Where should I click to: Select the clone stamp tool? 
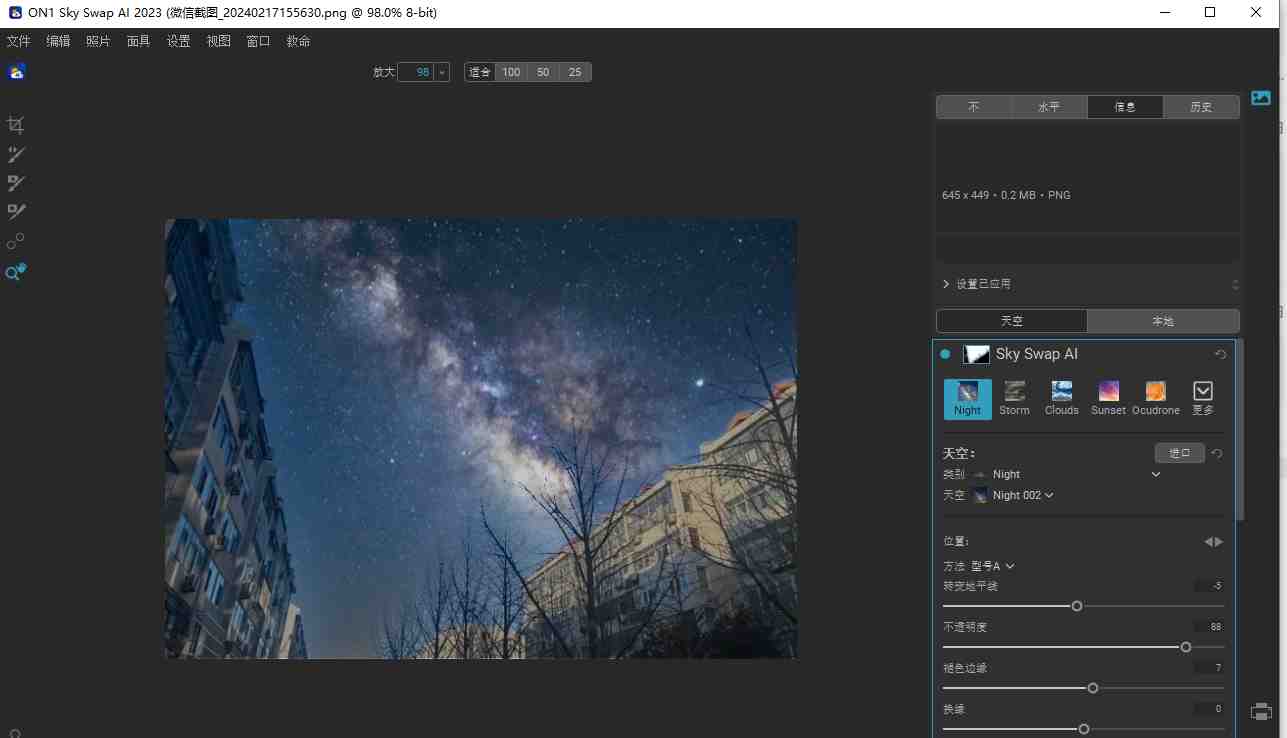16,211
